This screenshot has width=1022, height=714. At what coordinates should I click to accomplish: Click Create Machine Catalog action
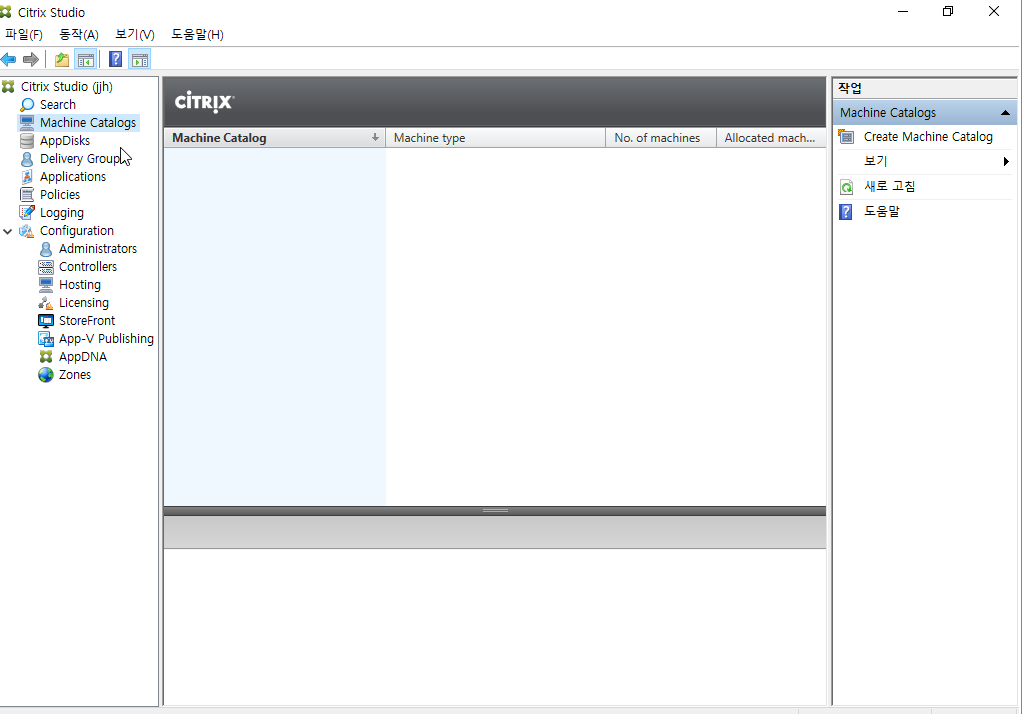point(928,137)
